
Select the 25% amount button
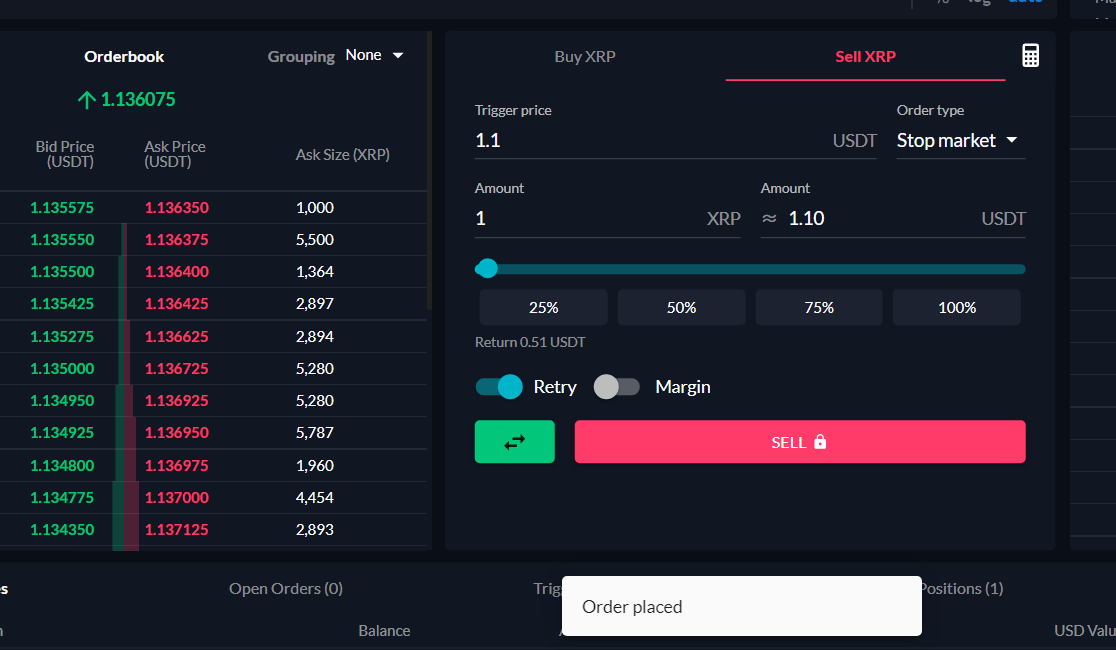pyautogui.click(x=543, y=307)
